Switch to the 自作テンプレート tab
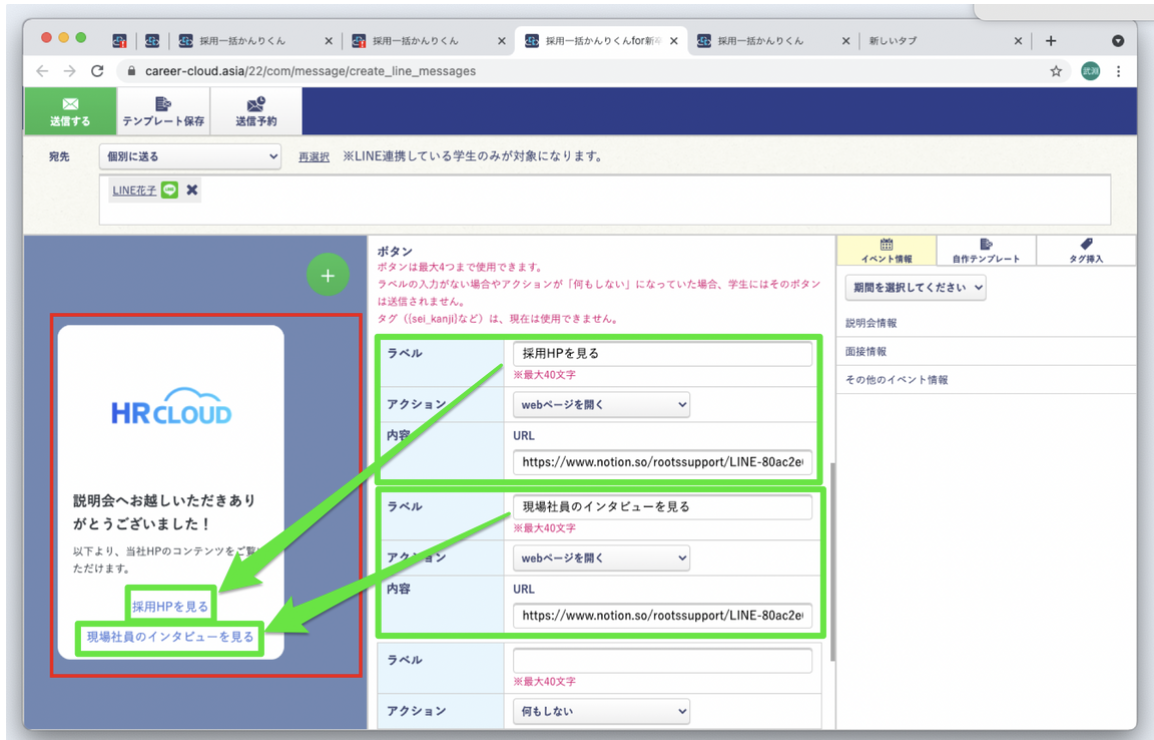 click(x=986, y=250)
